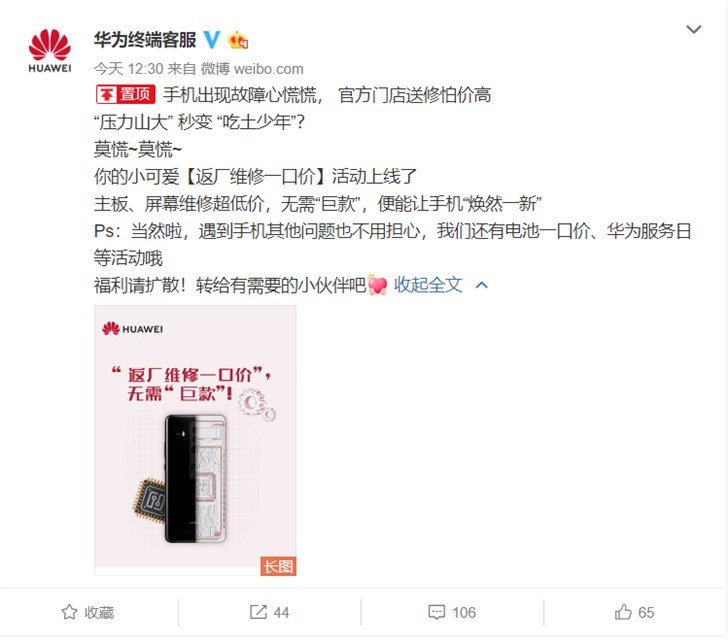Click the 65 likes count

coord(646,612)
